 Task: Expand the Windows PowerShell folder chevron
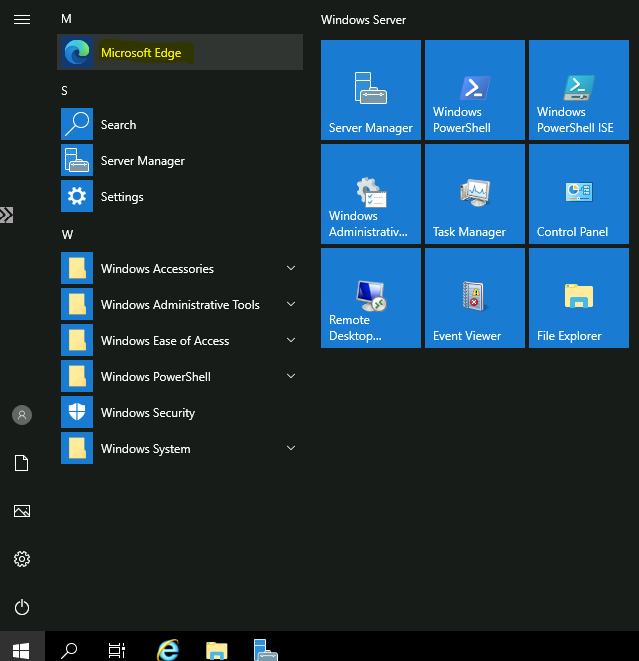(291, 376)
